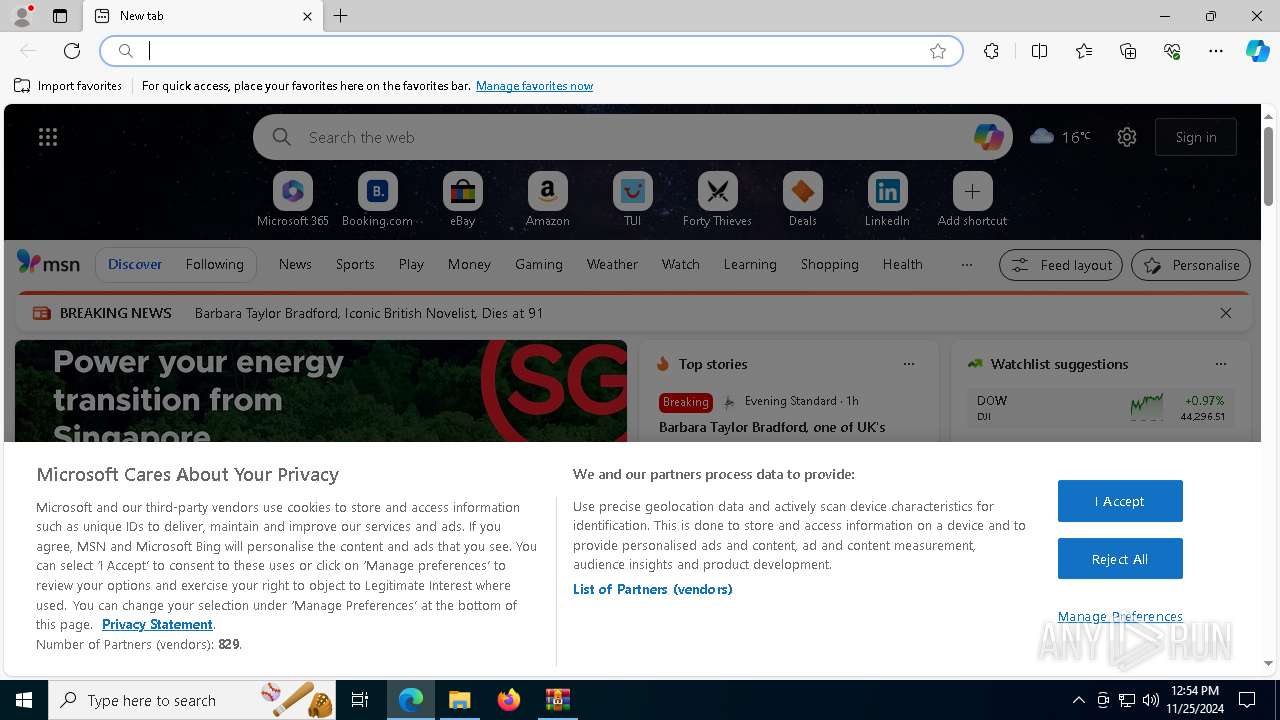This screenshot has height=720, width=1280.
Task: Open the notification center
Action: click(1247, 700)
